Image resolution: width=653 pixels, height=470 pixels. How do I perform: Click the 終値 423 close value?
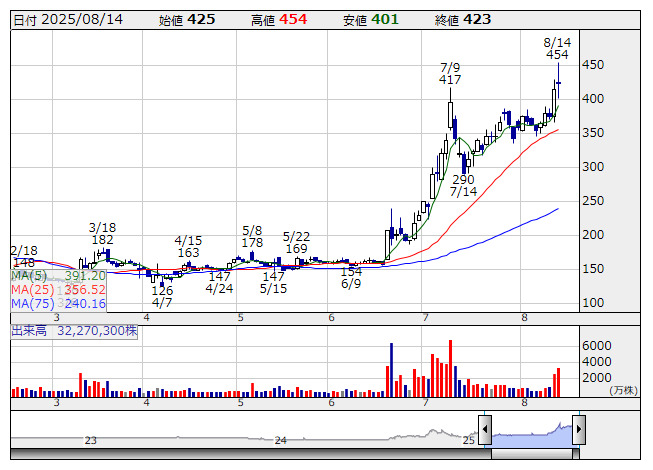click(x=463, y=20)
